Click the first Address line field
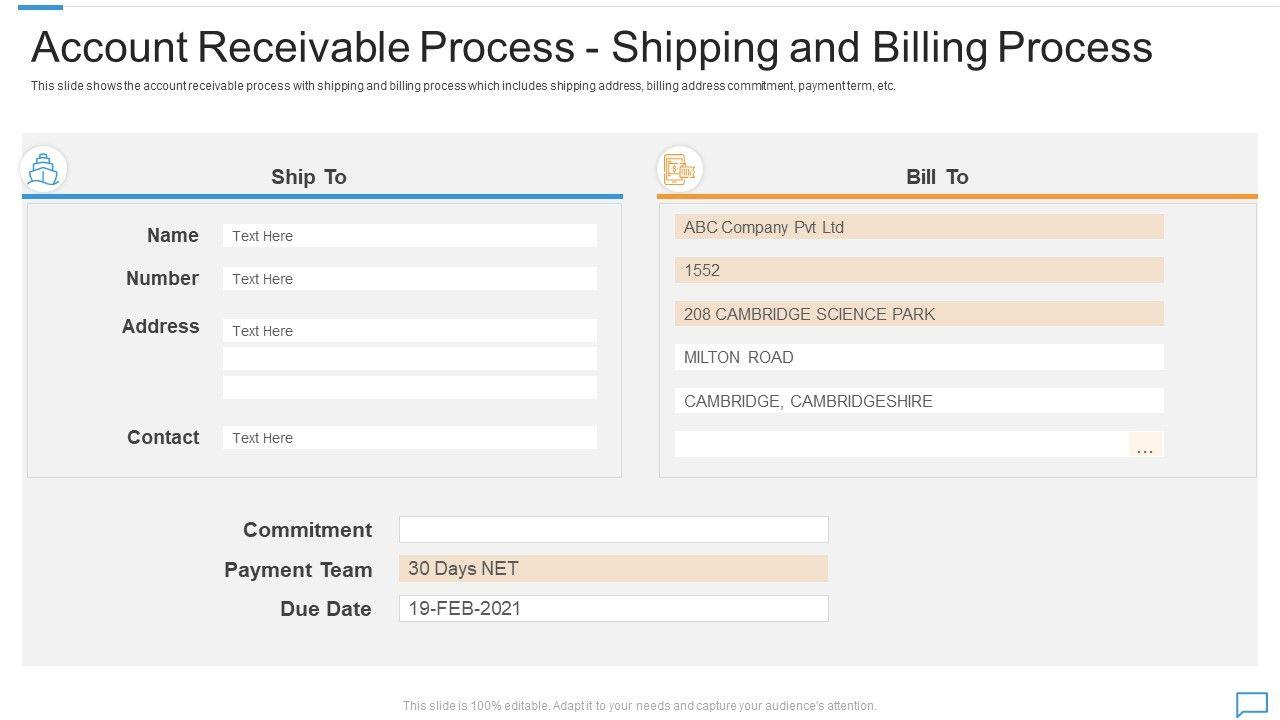The height and width of the screenshot is (720, 1280). click(409, 331)
